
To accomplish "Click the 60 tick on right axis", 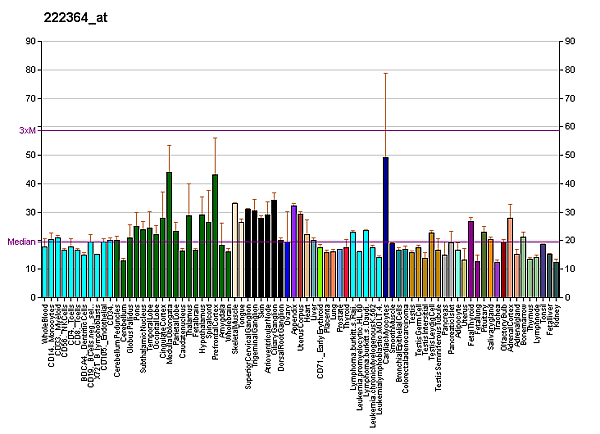I will coord(570,127).
